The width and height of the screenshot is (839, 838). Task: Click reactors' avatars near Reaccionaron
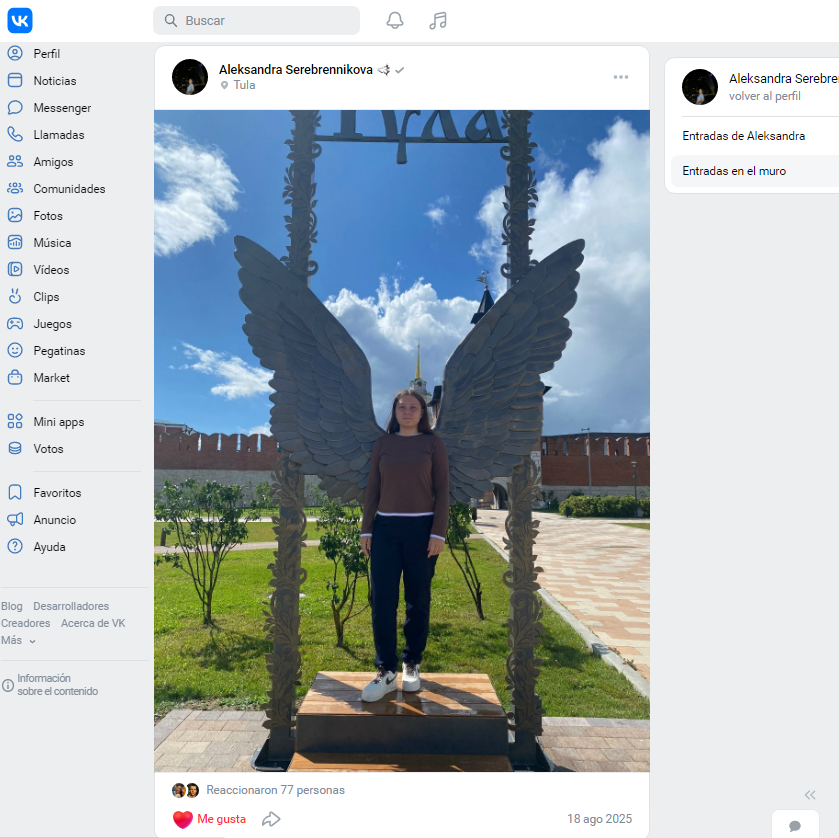(x=186, y=790)
